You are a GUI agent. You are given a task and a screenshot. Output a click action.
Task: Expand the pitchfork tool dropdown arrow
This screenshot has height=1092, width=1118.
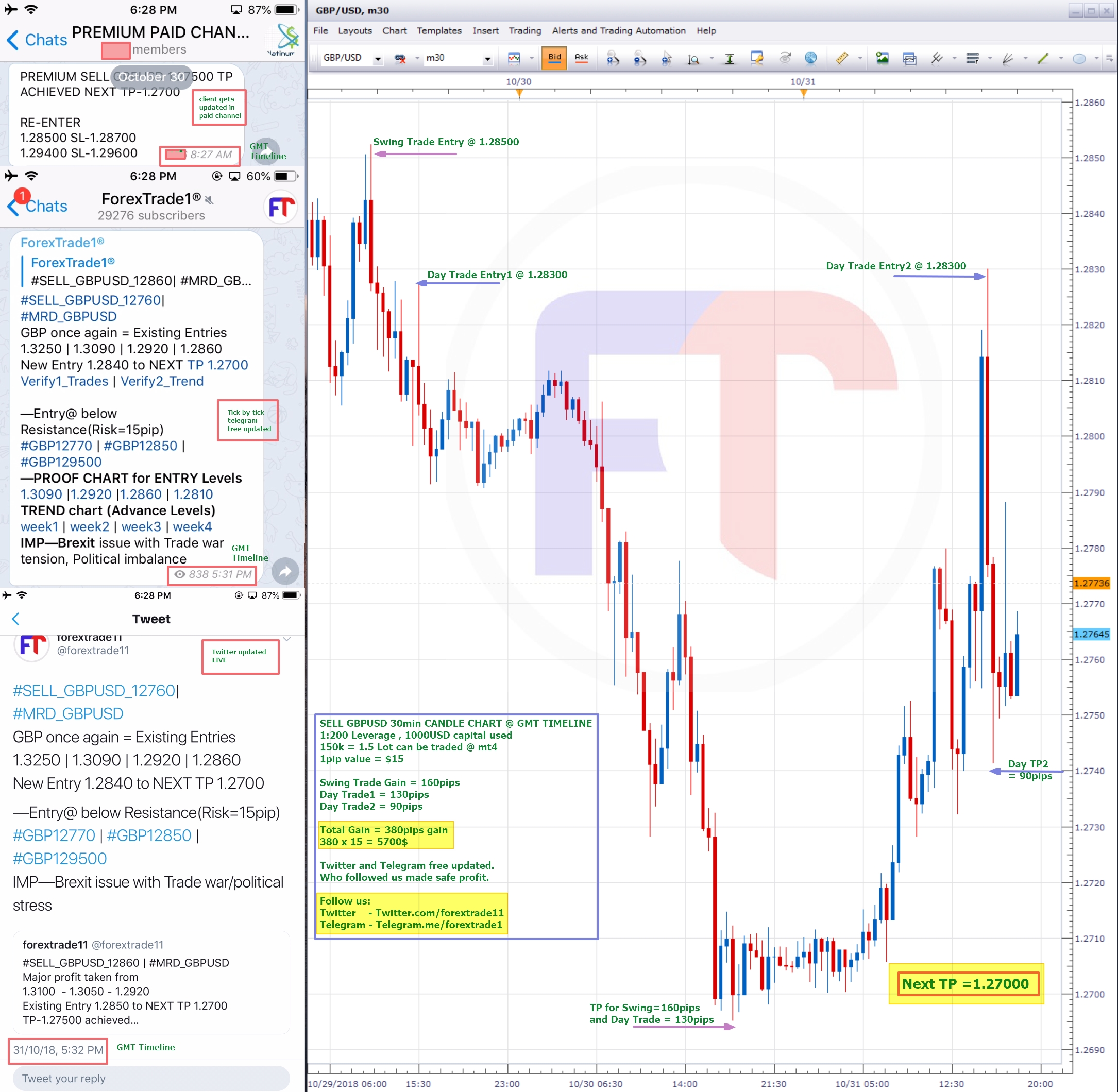(955, 58)
